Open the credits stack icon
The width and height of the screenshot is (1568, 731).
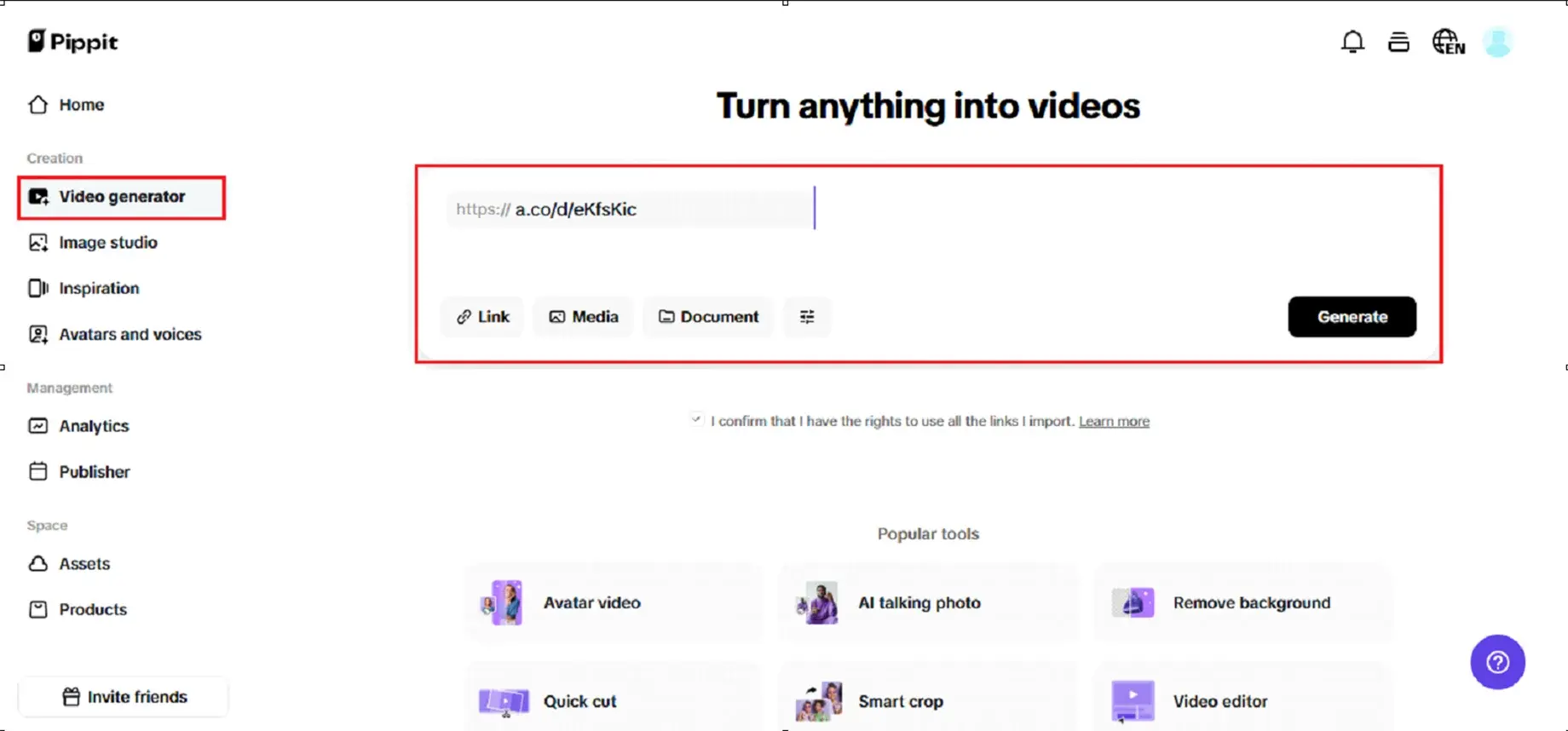pyautogui.click(x=1398, y=42)
